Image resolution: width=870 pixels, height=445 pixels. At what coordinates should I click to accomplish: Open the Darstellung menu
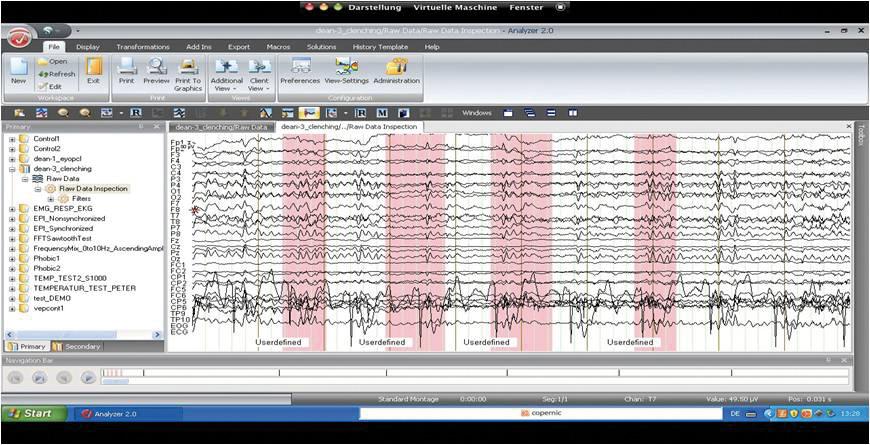tap(375, 8)
